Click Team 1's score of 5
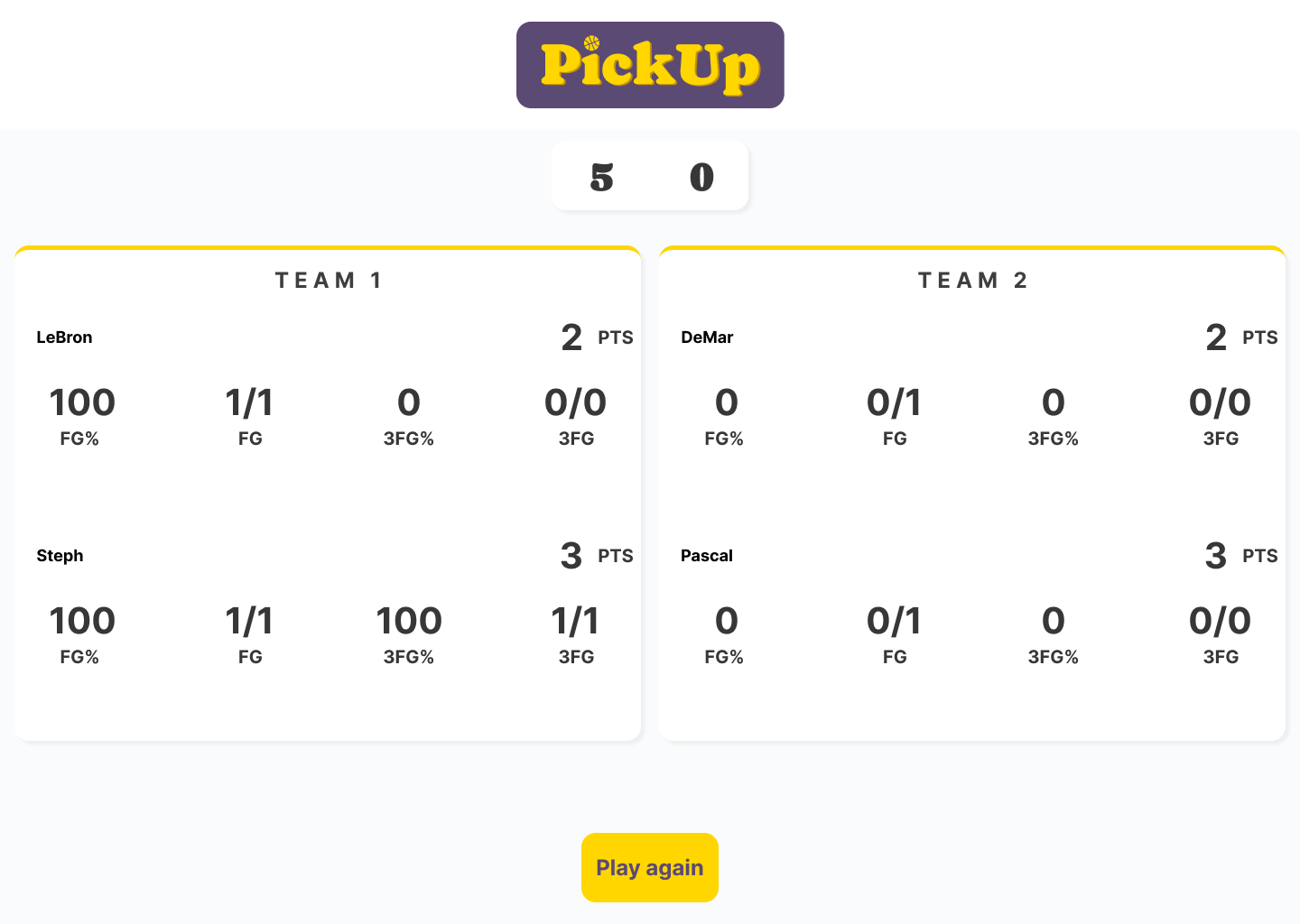Image resolution: width=1300 pixels, height=924 pixels. pyautogui.click(x=601, y=176)
